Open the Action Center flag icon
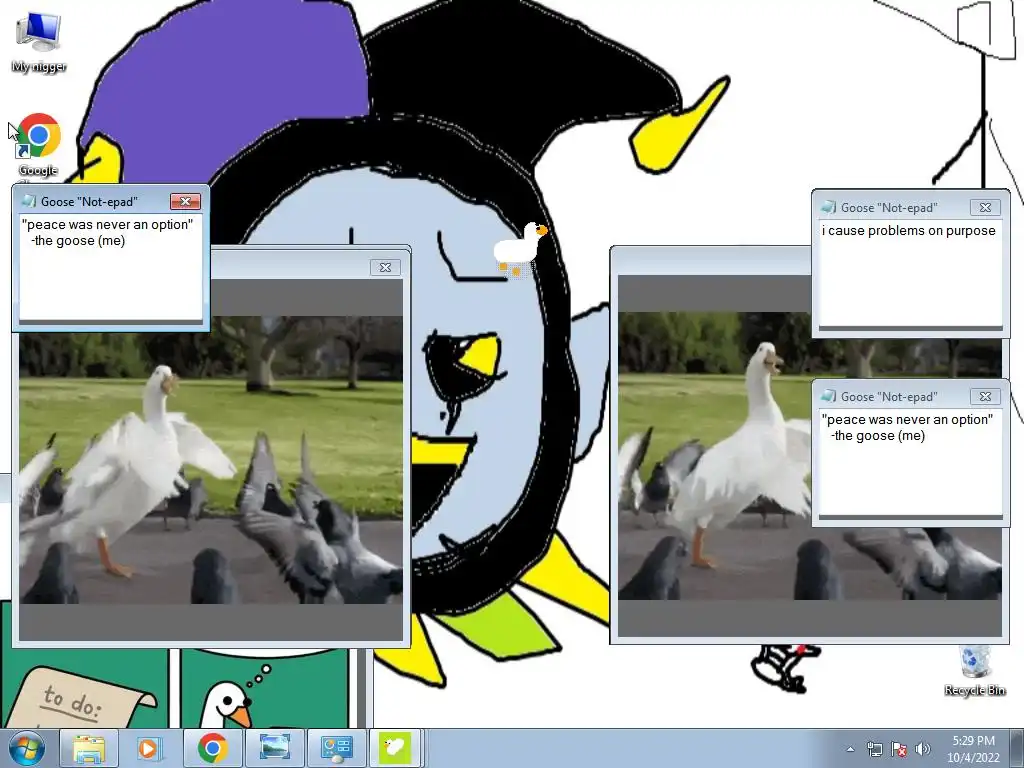Viewport: 1024px width, 768px height. (899, 749)
